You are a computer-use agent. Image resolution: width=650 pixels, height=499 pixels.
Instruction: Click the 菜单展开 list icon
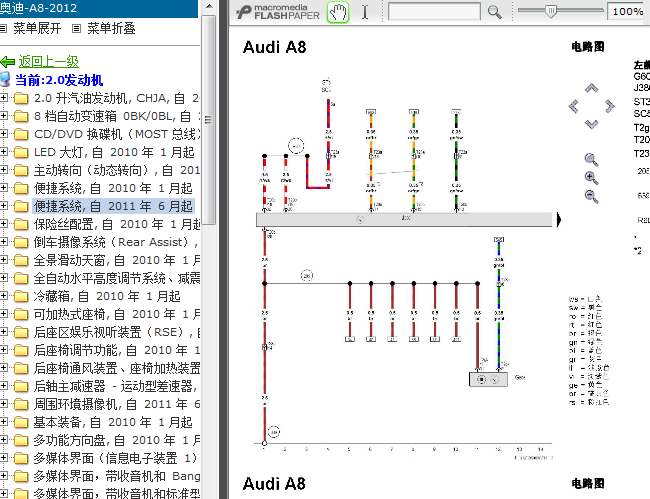3,29
